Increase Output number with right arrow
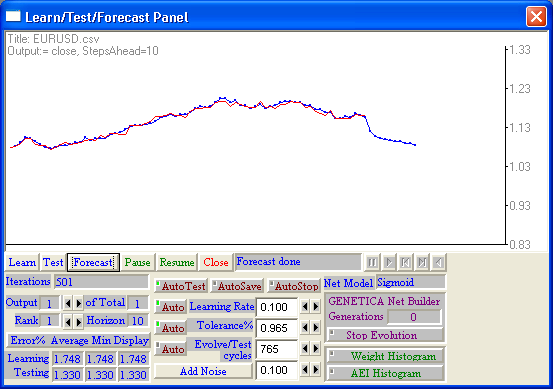The height and width of the screenshot is (389, 553). [78, 303]
